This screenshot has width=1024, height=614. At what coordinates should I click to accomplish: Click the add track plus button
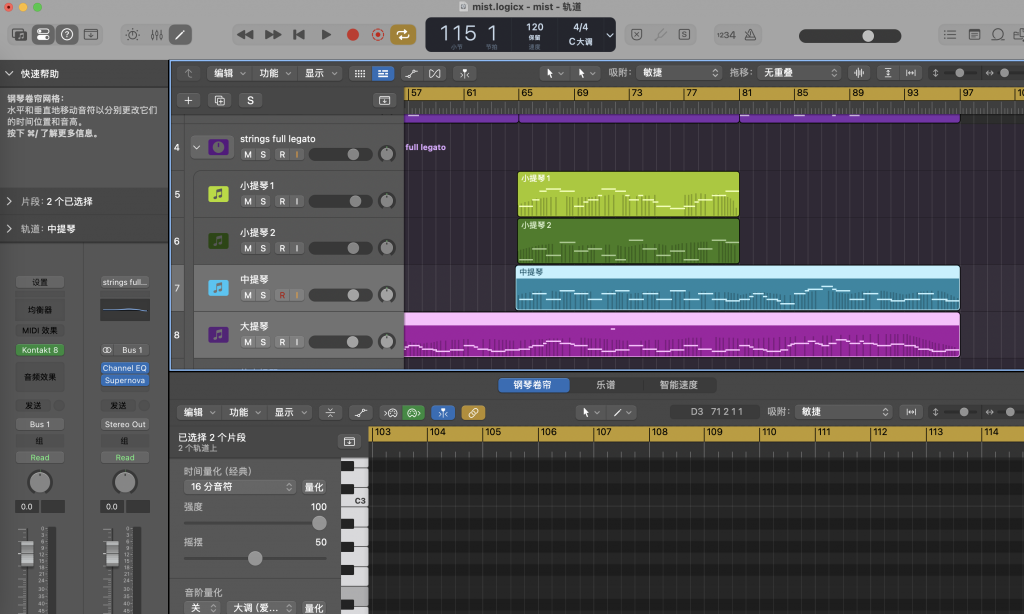pyautogui.click(x=187, y=100)
